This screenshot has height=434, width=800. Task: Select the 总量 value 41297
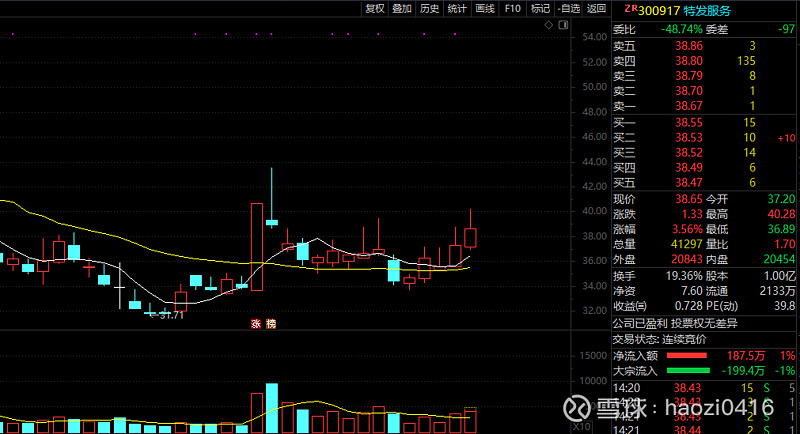tap(686, 244)
